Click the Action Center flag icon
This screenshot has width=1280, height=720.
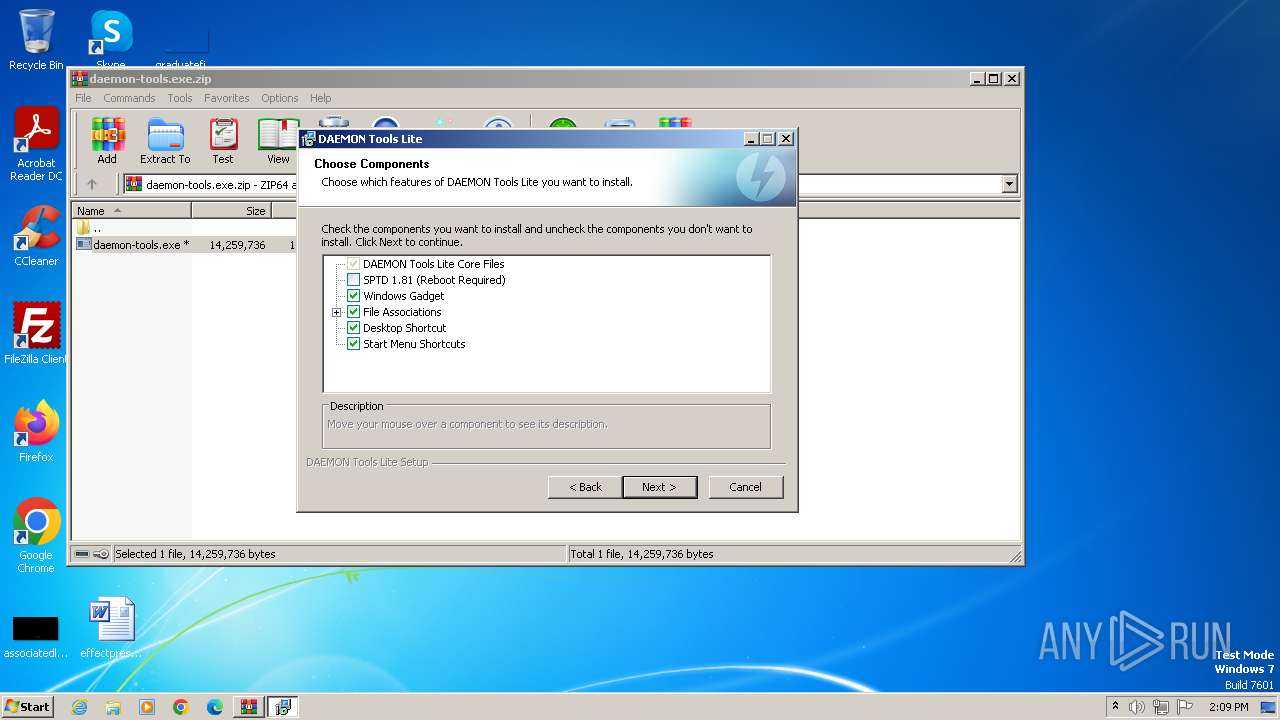(x=1185, y=707)
